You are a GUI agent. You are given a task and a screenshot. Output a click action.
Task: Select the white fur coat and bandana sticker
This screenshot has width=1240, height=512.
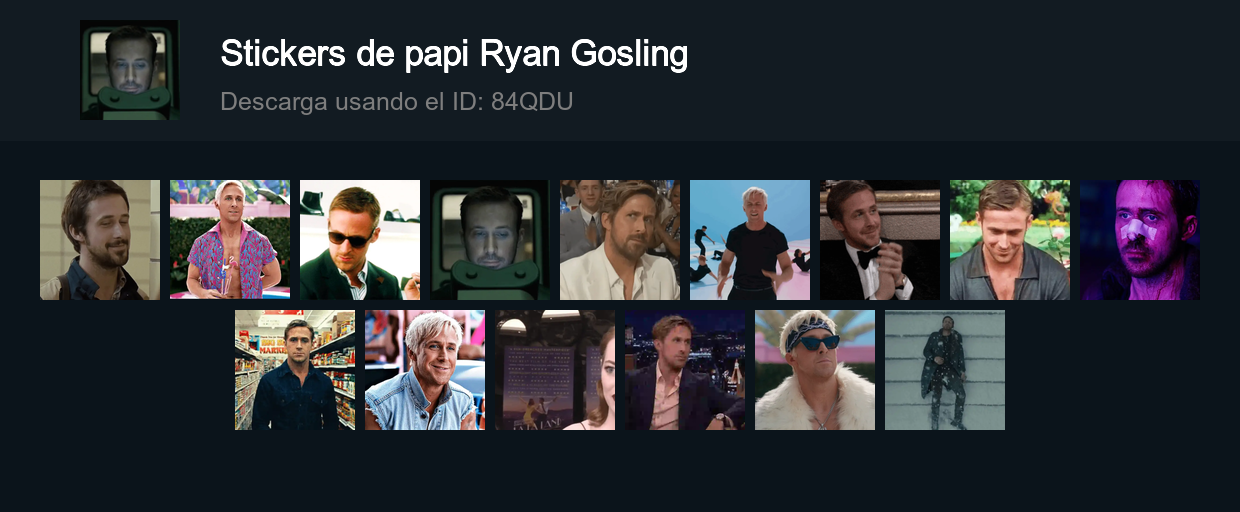coord(815,370)
